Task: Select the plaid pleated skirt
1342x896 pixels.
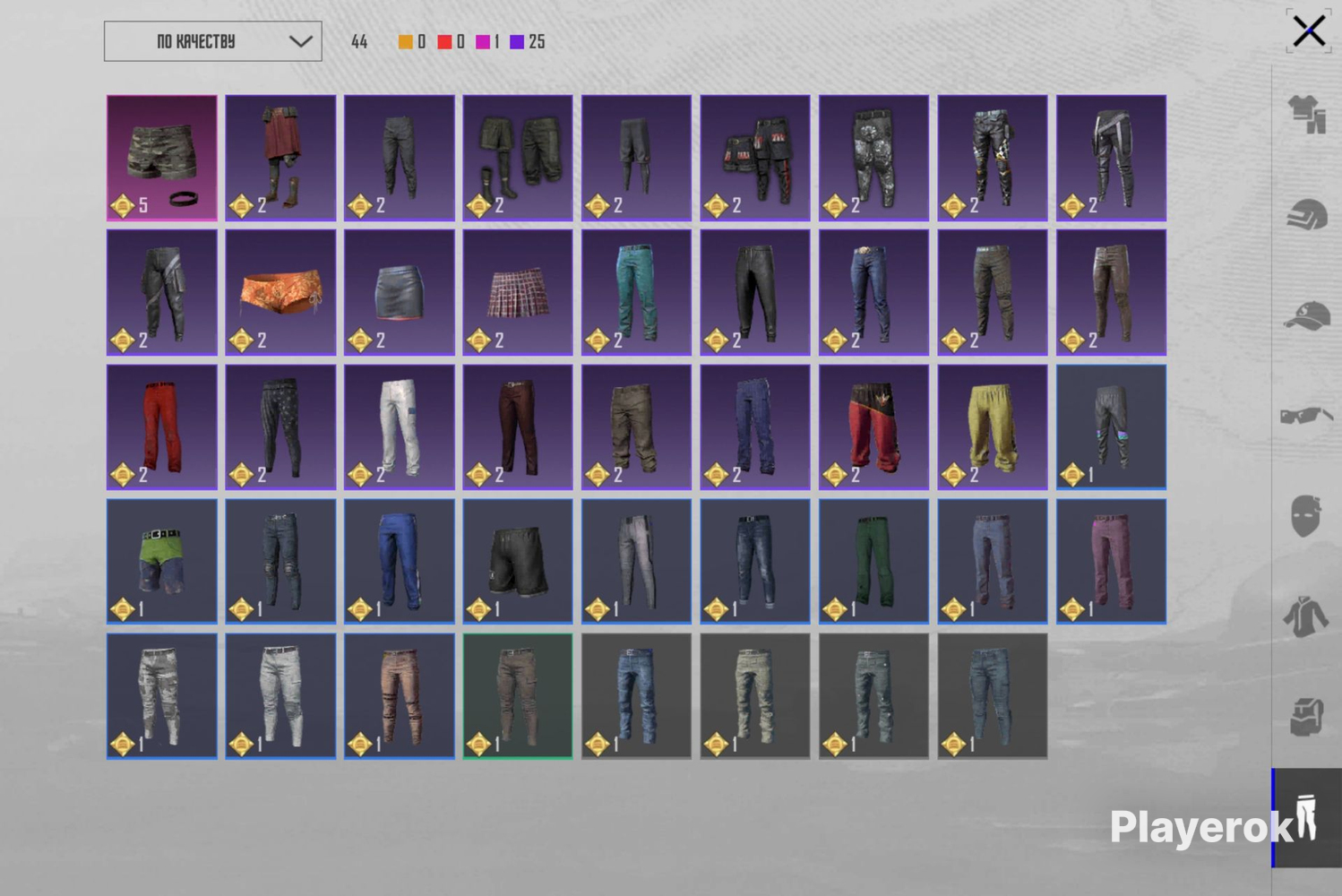Action: point(518,292)
